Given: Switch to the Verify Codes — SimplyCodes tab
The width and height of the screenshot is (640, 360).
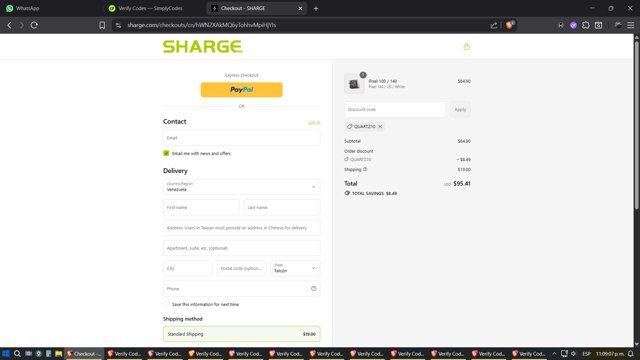Looking at the screenshot, I should coord(152,8).
